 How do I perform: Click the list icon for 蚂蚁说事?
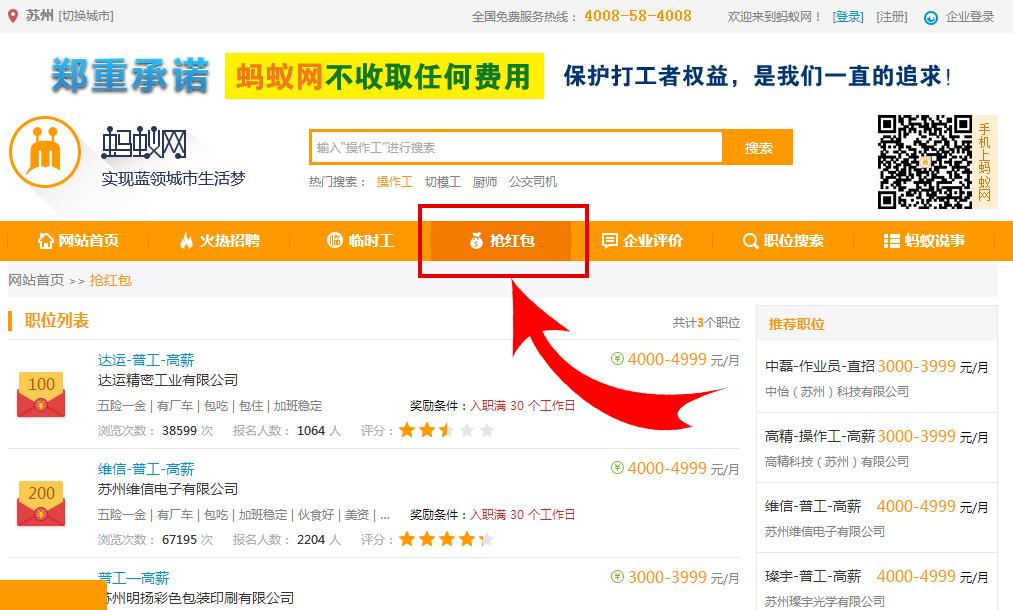892,241
